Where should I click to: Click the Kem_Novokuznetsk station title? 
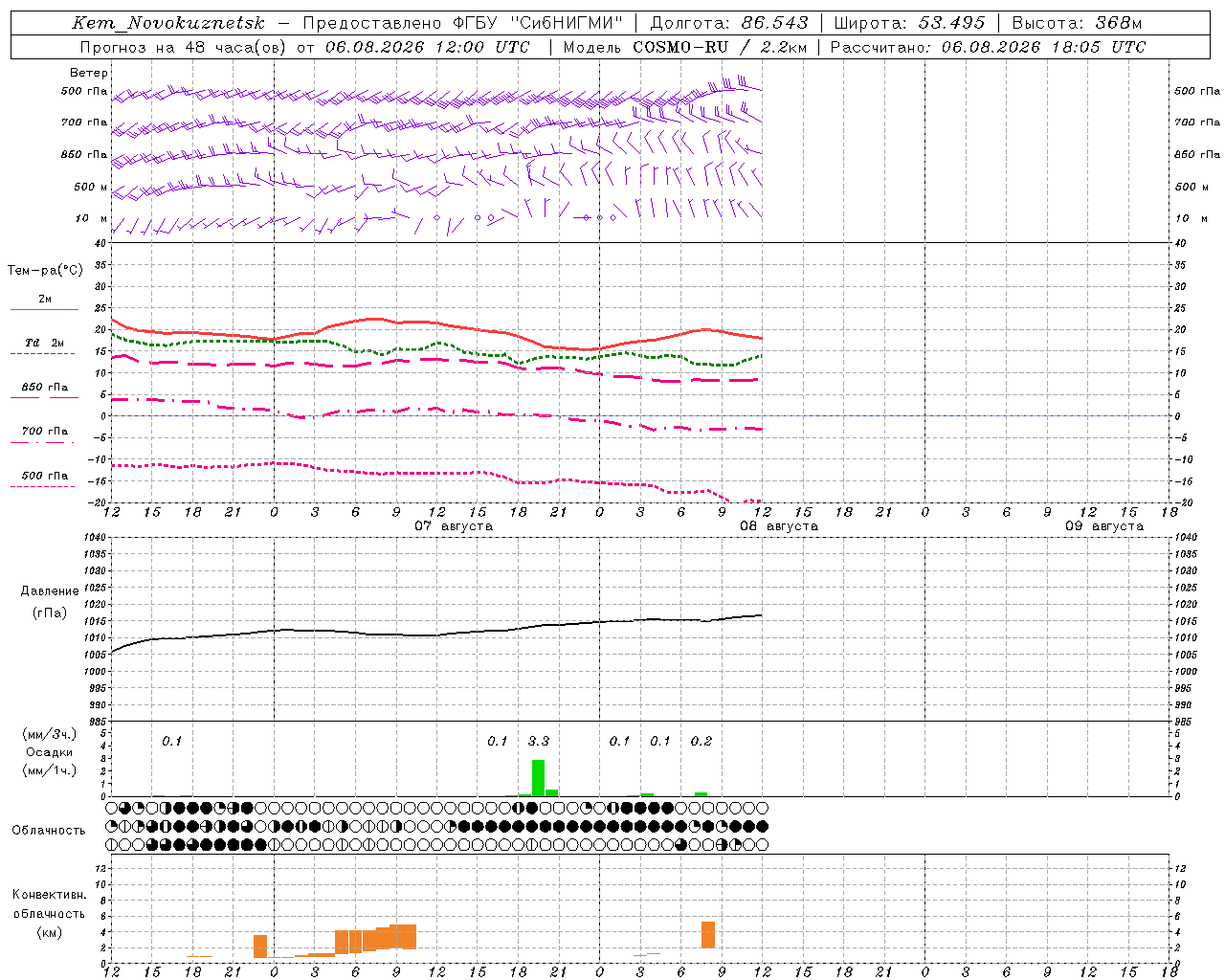(x=168, y=23)
